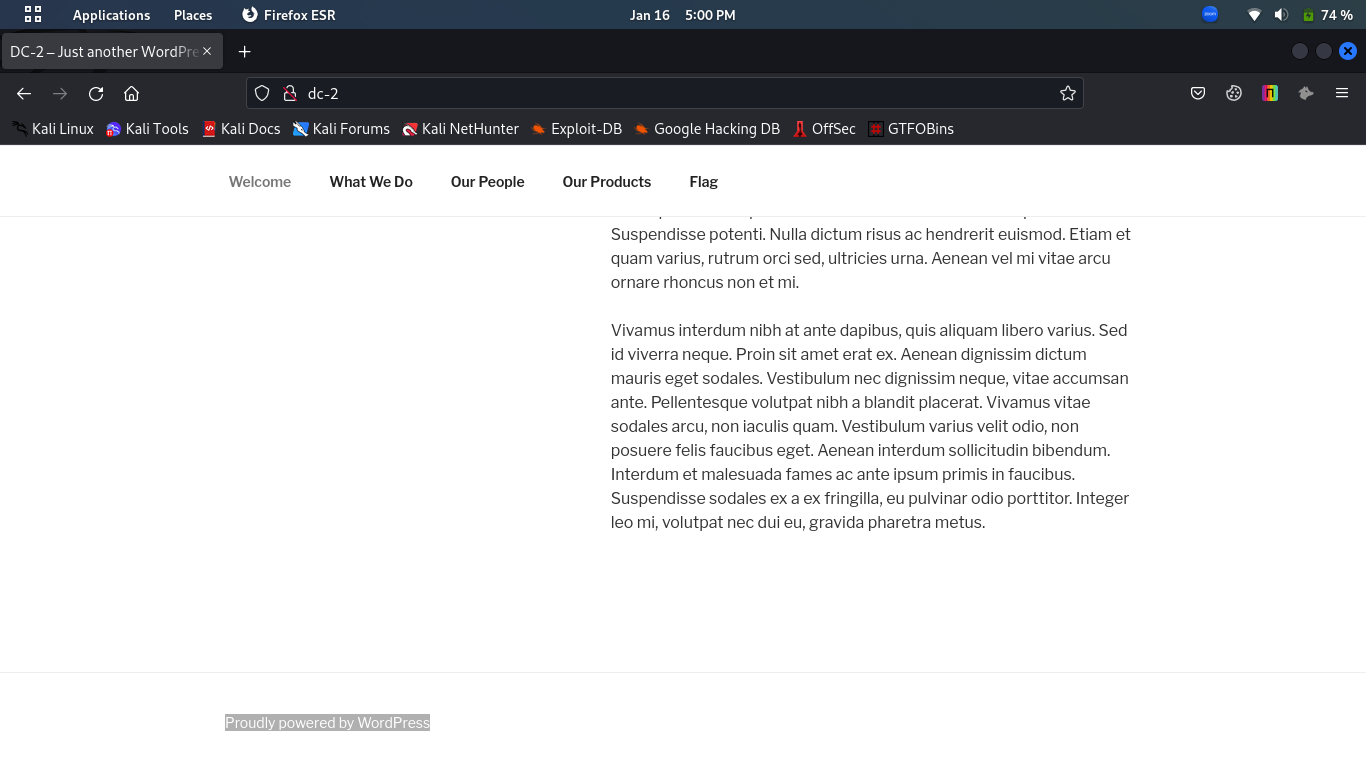Open the FoxyProxy extension icon

click(x=1306, y=93)
